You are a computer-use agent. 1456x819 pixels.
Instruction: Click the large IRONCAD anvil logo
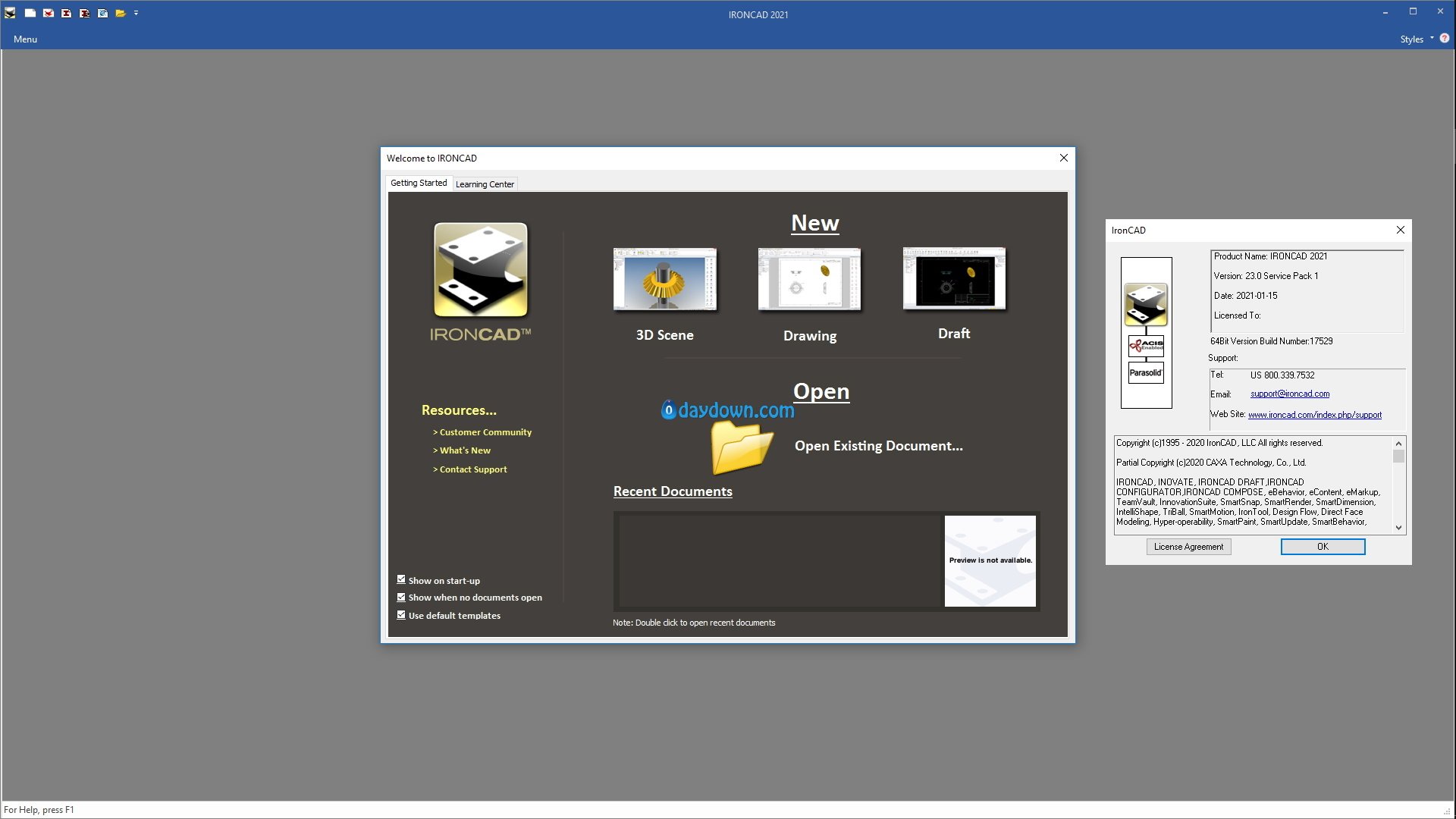(481, 270)
